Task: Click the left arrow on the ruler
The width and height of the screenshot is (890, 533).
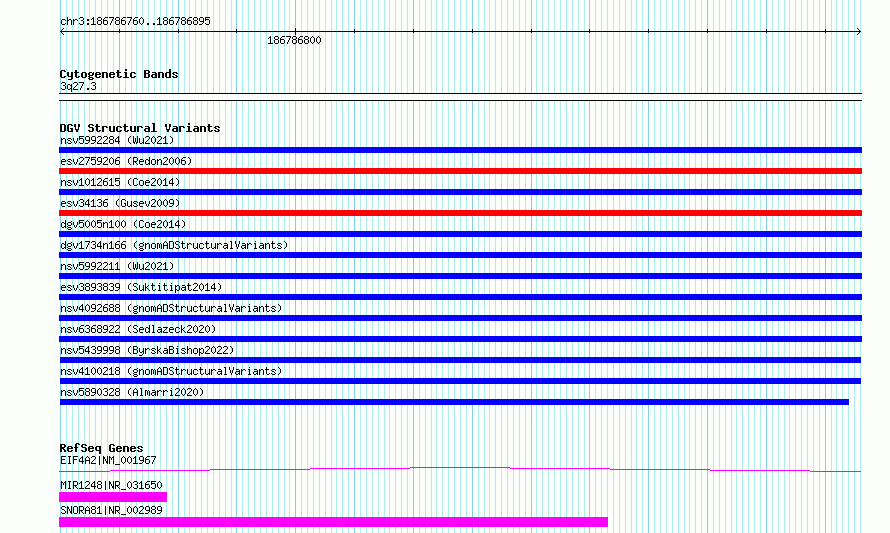Action: tap(62, 32)
